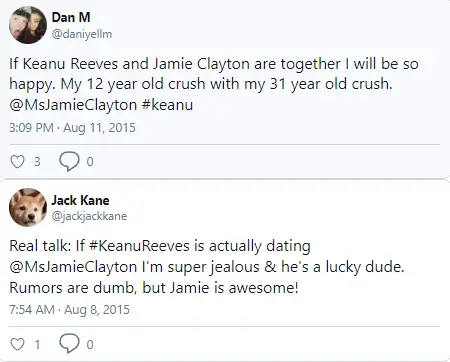Click the Jack Kane display name
The image size is (450, 362).
pyautogui.click(x=80, y=200)
